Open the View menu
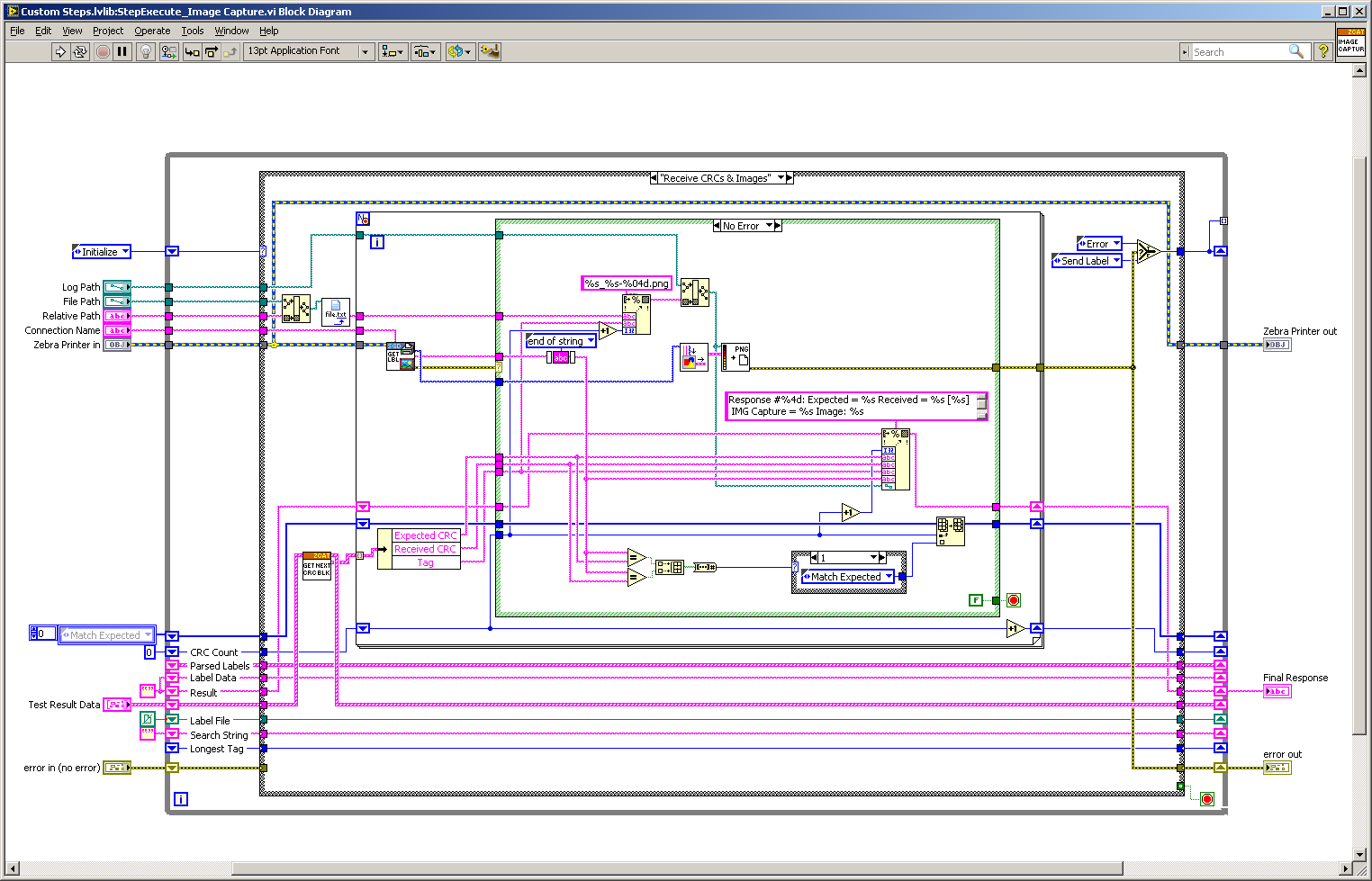1372x881 pixels. click(x=72, y=31)
